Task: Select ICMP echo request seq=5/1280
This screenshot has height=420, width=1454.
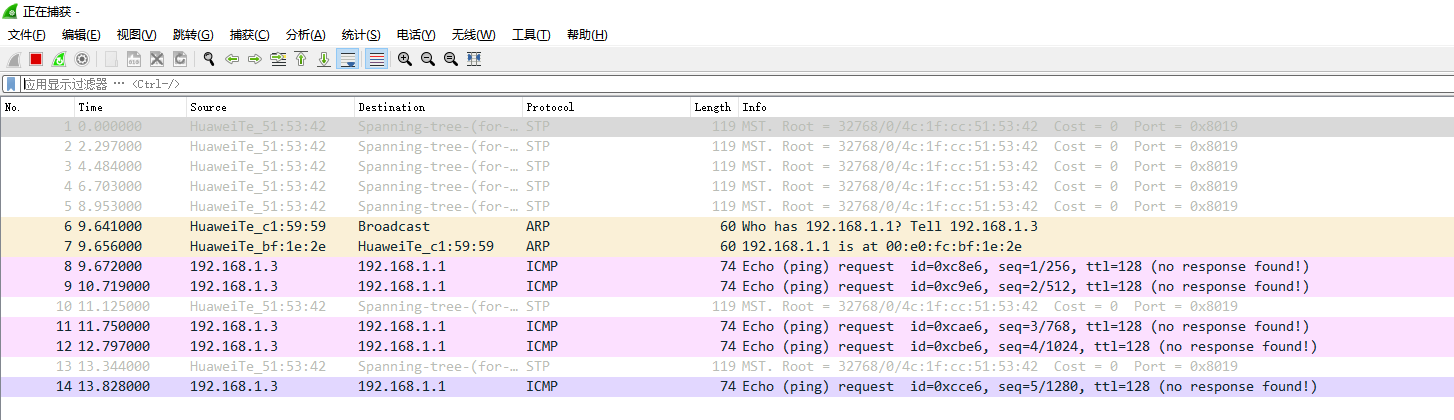Action: (x=727, y=386)
